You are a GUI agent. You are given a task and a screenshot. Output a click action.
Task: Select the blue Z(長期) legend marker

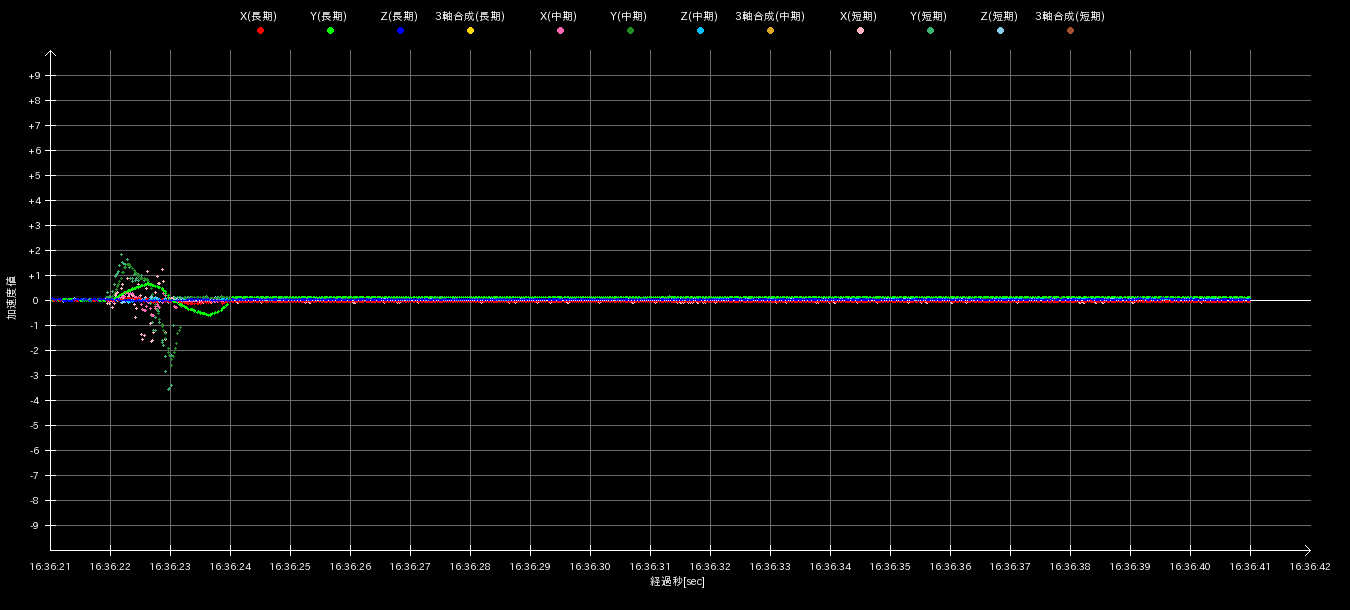(400, 31)
